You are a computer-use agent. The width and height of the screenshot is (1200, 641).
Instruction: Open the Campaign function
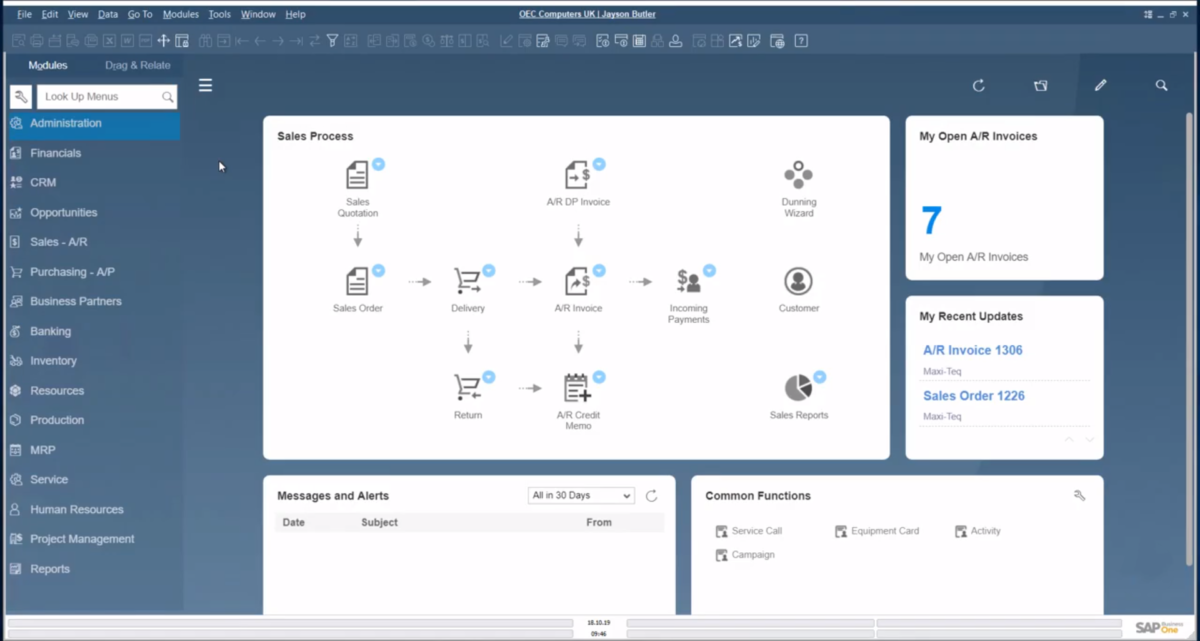tap(745, 555)
